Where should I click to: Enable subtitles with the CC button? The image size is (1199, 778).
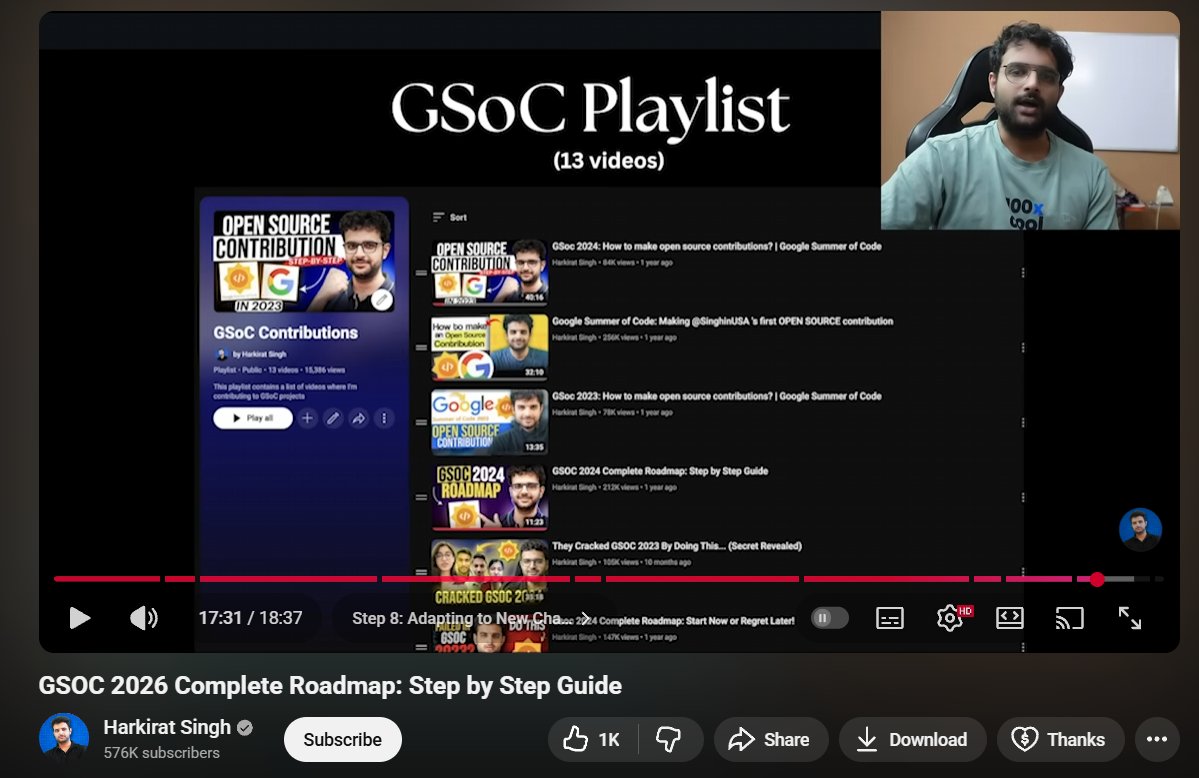[x=889, y=618]
